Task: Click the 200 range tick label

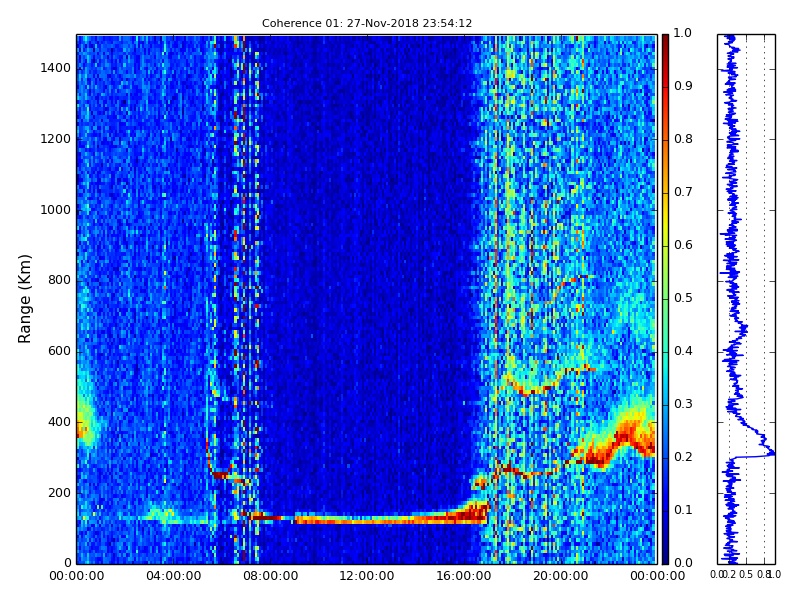Action: 60,493
